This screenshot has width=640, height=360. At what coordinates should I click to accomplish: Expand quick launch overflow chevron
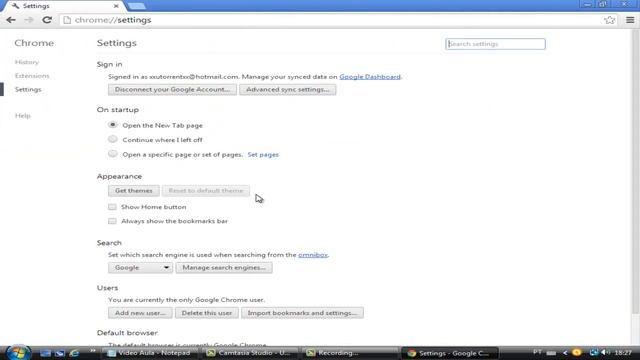[x=93, y=351]
